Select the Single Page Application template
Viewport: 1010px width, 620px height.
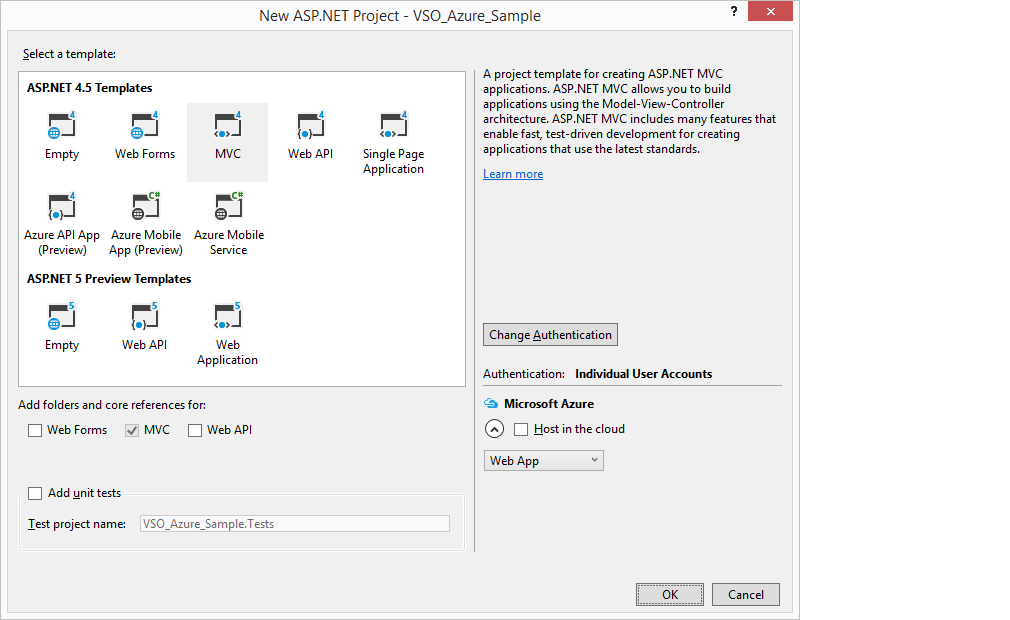coord(393,127)
